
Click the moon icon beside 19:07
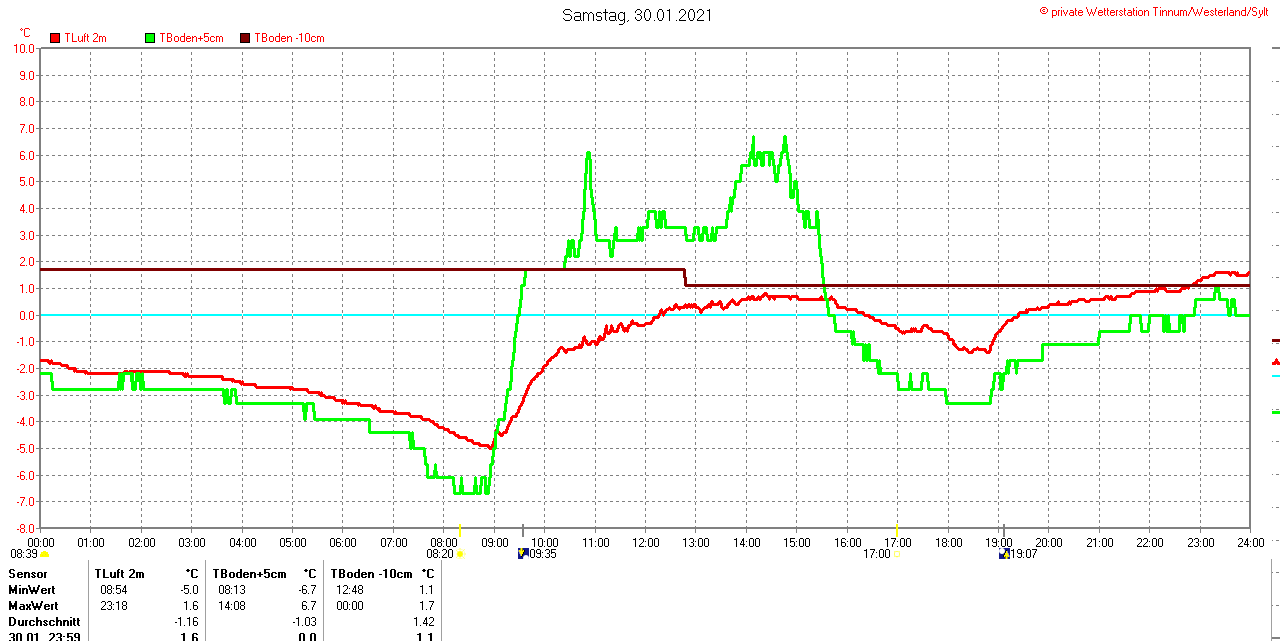(1003, 553)
